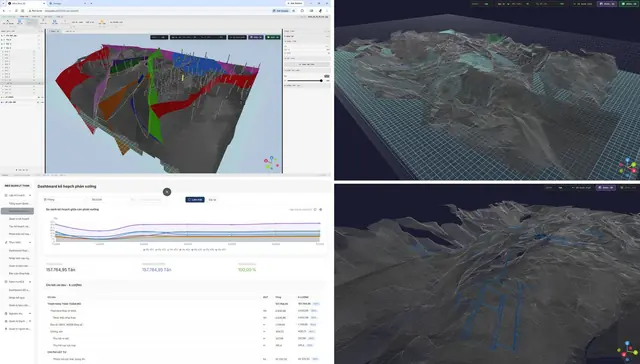Click the refresh icon left of the chart gear
The height and width of the screenshot is (364, 640).
(315, 209)
